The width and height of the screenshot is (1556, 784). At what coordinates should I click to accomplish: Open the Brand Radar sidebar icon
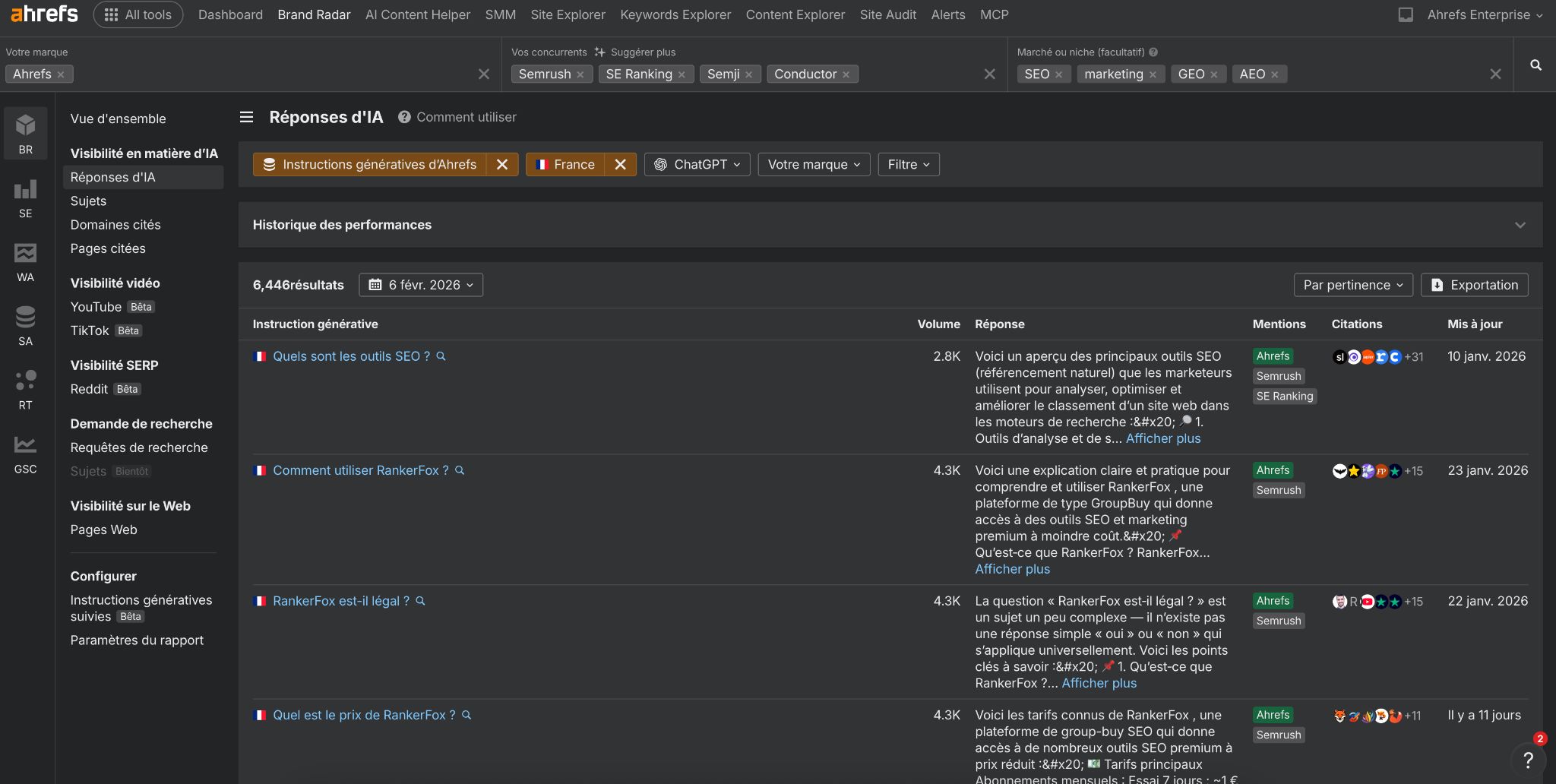tap(26, 132)
